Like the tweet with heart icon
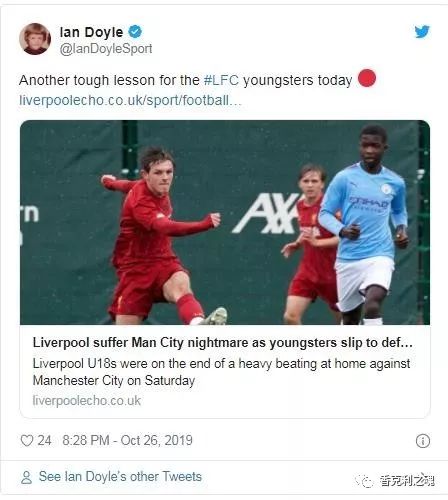 pyautogui.click(x=27, y=440)
